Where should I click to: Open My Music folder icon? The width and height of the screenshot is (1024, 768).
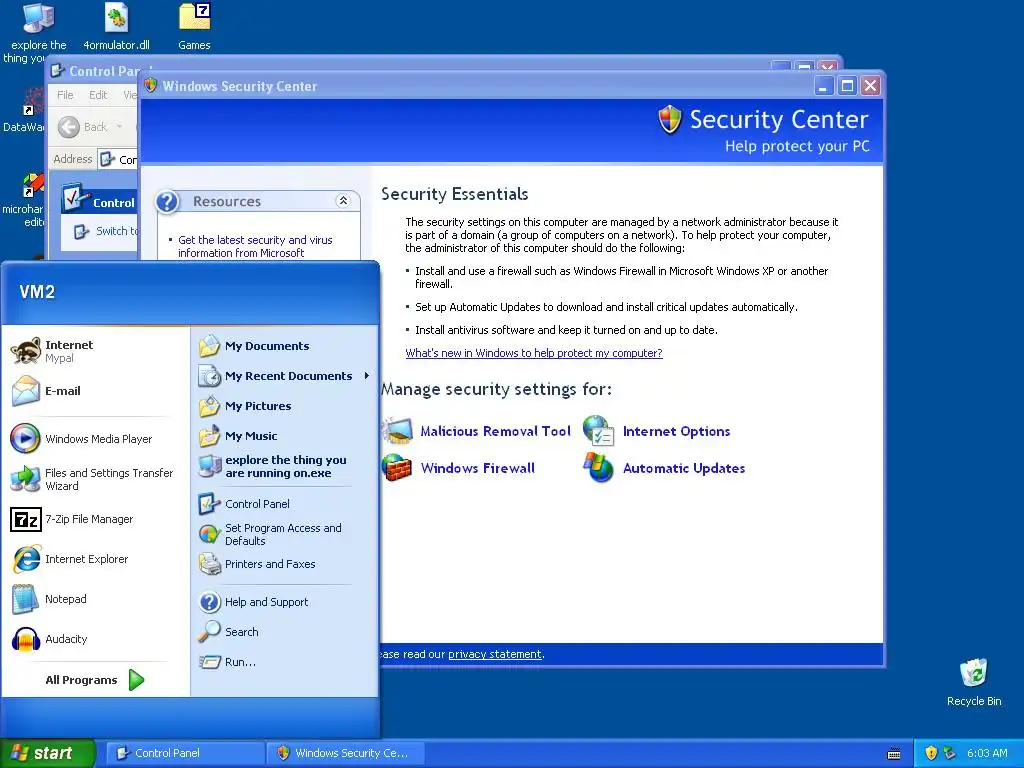pos(210,436)
